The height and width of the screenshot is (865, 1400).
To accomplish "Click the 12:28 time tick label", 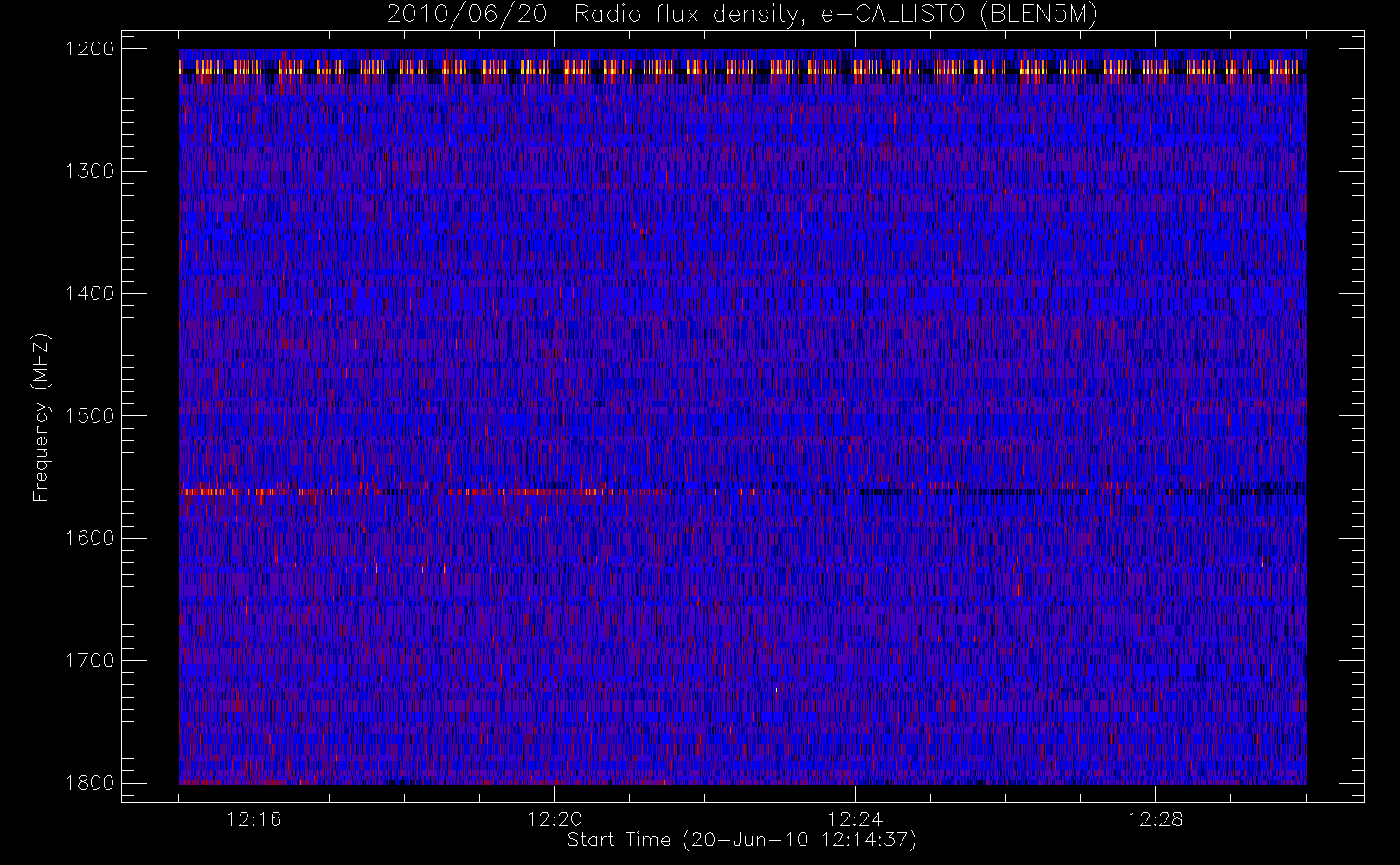I will [x=1156, y=819].
